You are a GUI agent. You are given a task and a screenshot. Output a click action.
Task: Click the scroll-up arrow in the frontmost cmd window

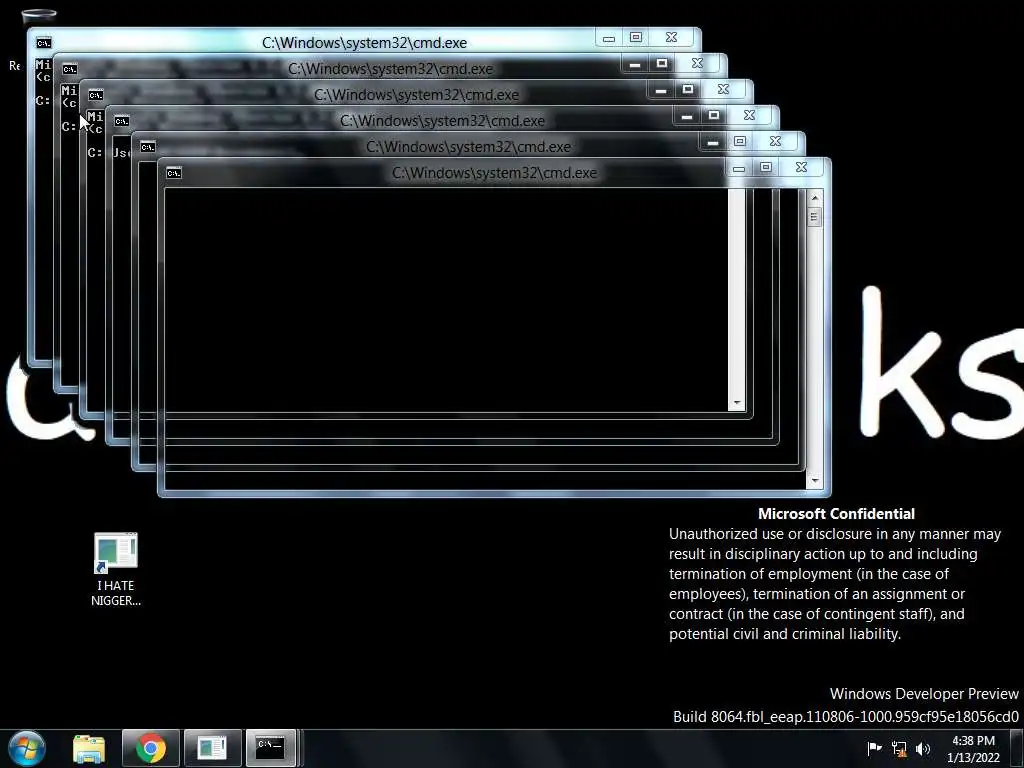[814, 197]
